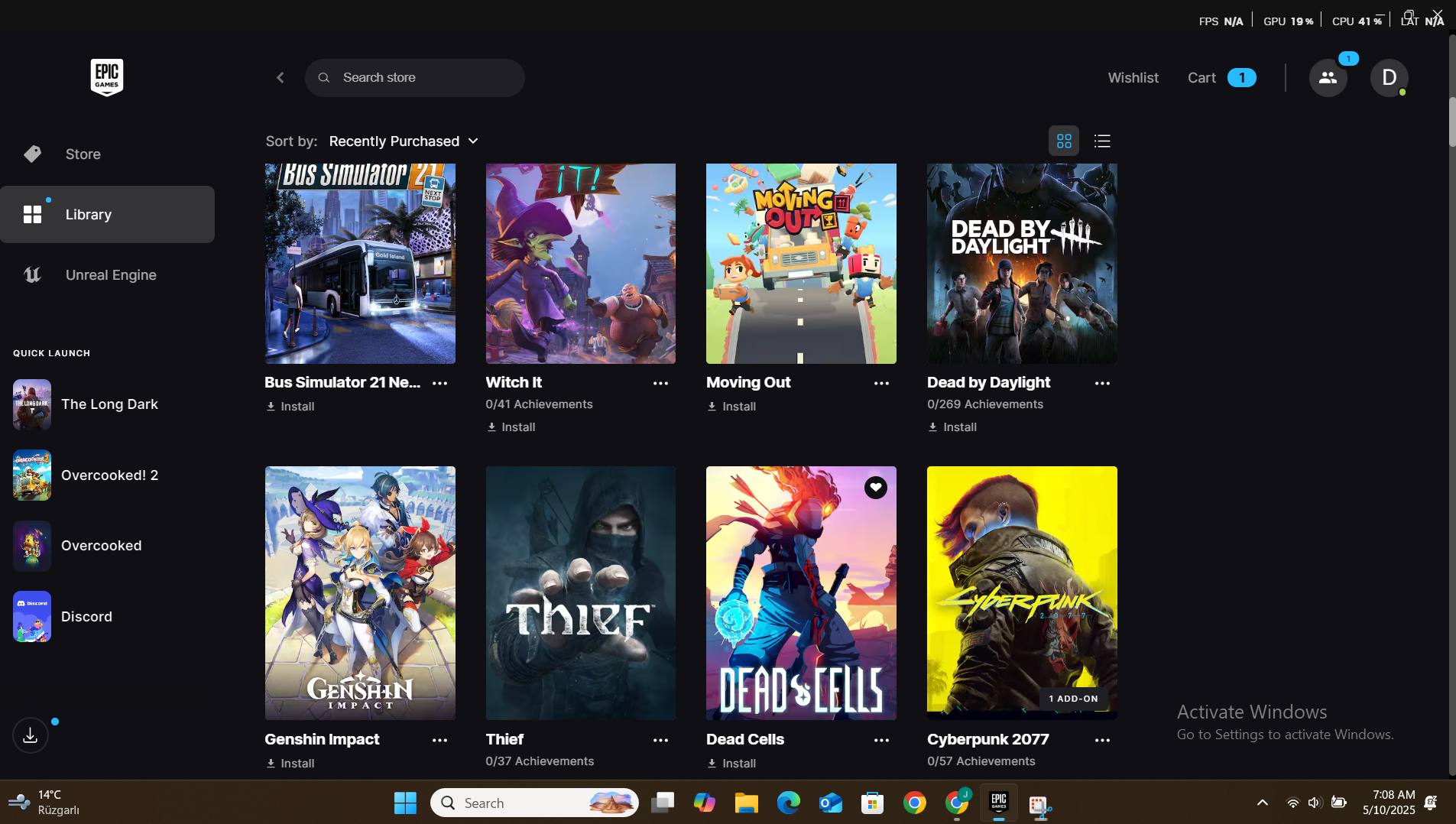
Task: Open the Friends icon
Action: tap(1328, 78)
